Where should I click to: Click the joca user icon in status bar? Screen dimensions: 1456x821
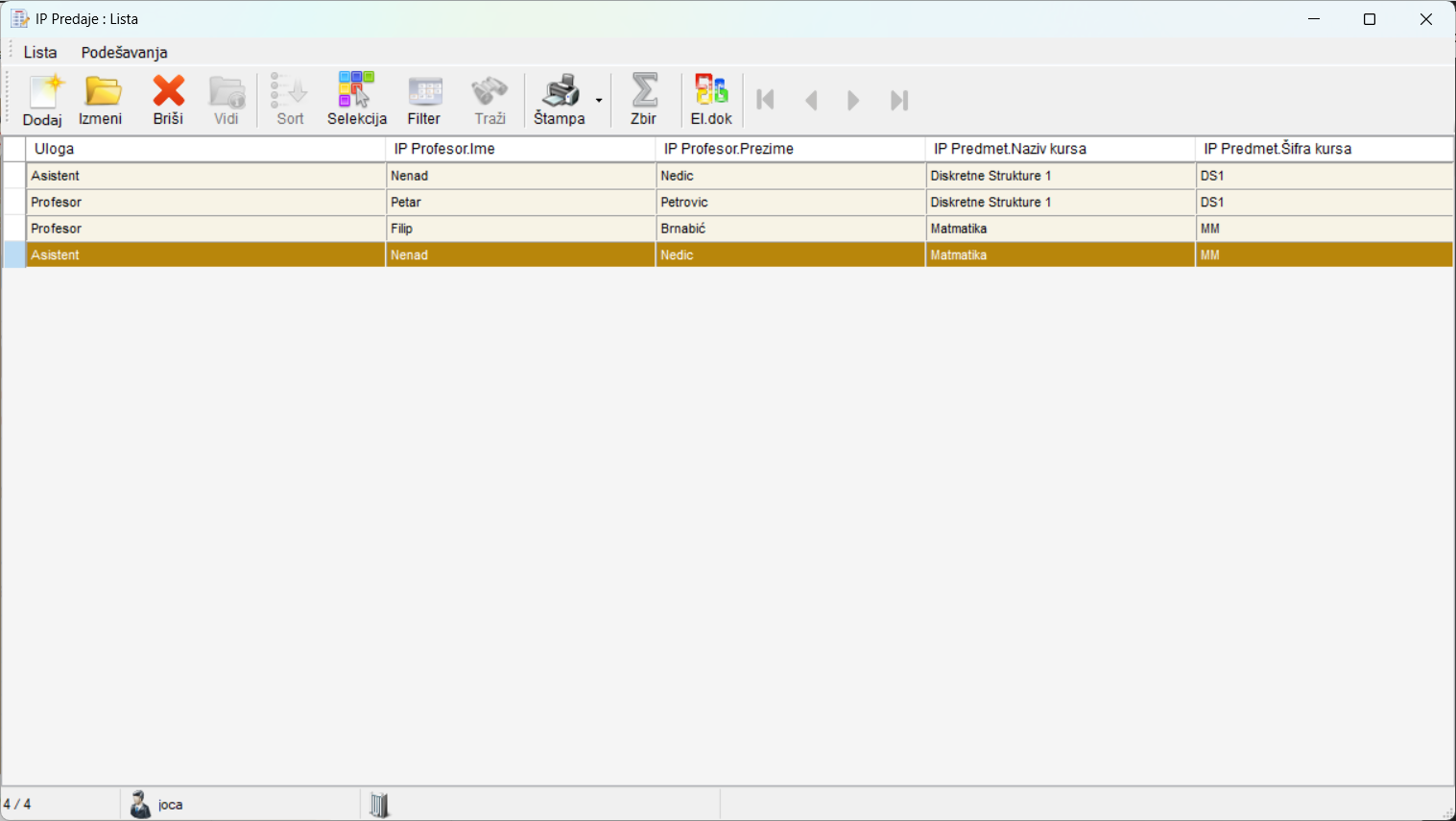point(141,805)
